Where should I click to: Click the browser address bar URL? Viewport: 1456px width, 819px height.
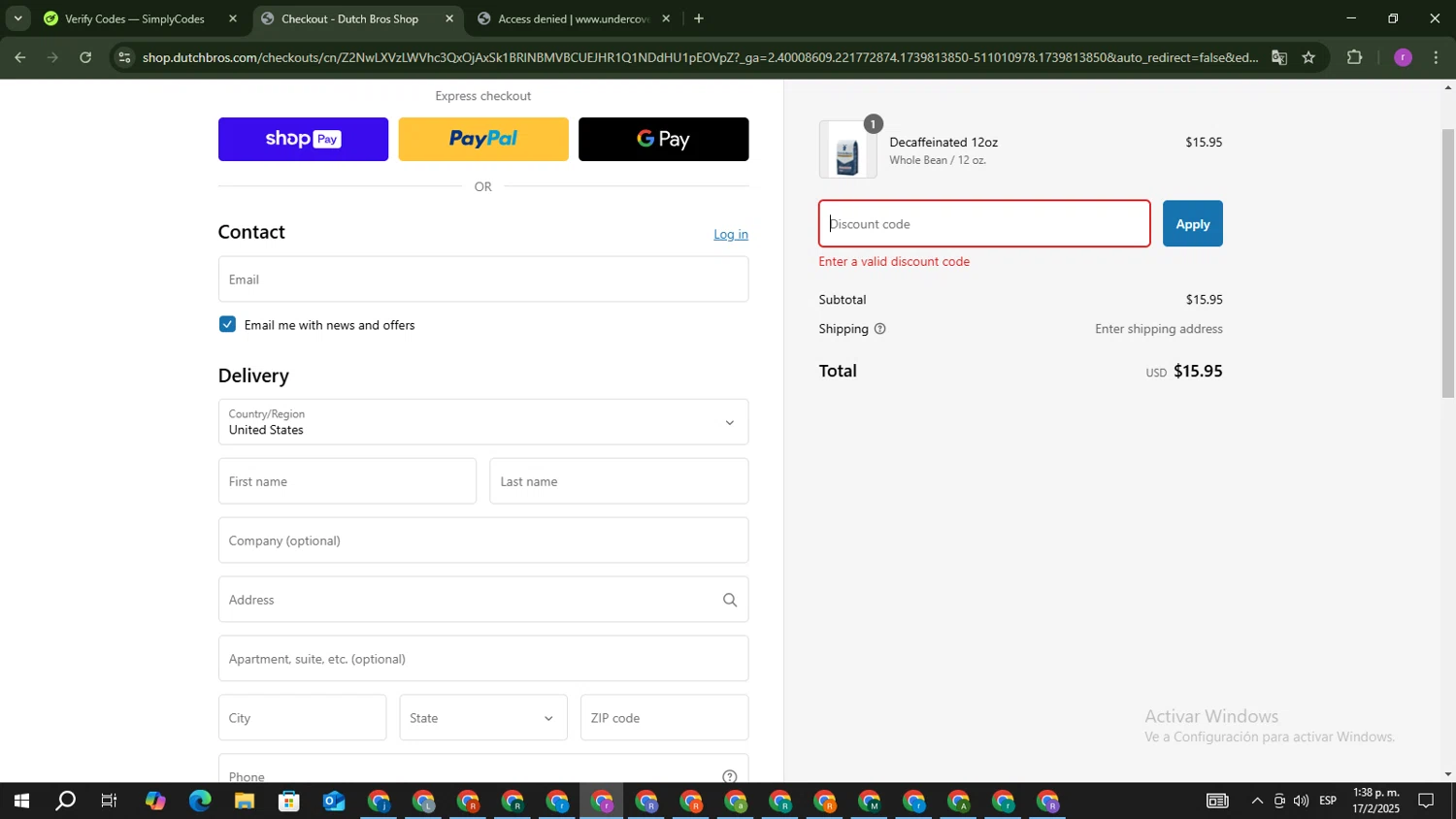tap(700, 57)
